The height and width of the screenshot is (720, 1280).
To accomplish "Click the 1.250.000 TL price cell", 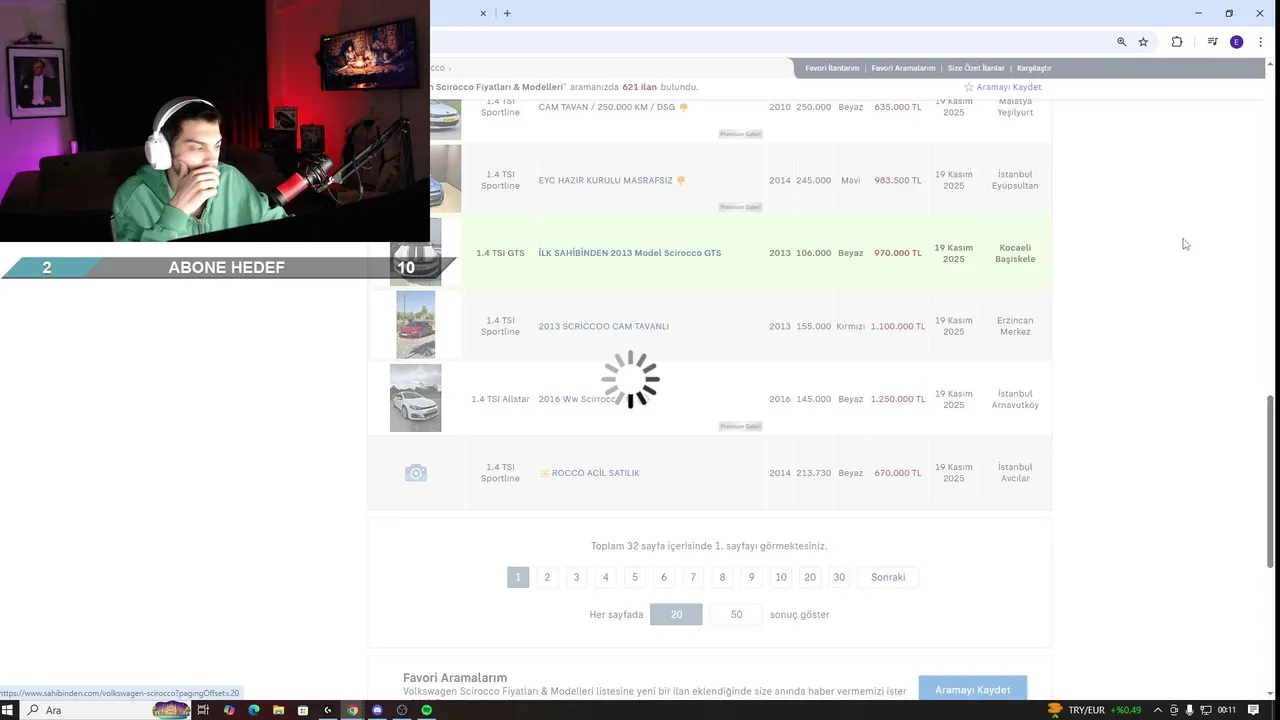I will (898, 399).
